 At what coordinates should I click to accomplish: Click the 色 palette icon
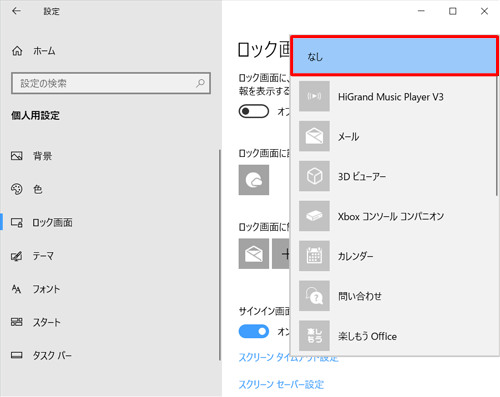(17, 189)
